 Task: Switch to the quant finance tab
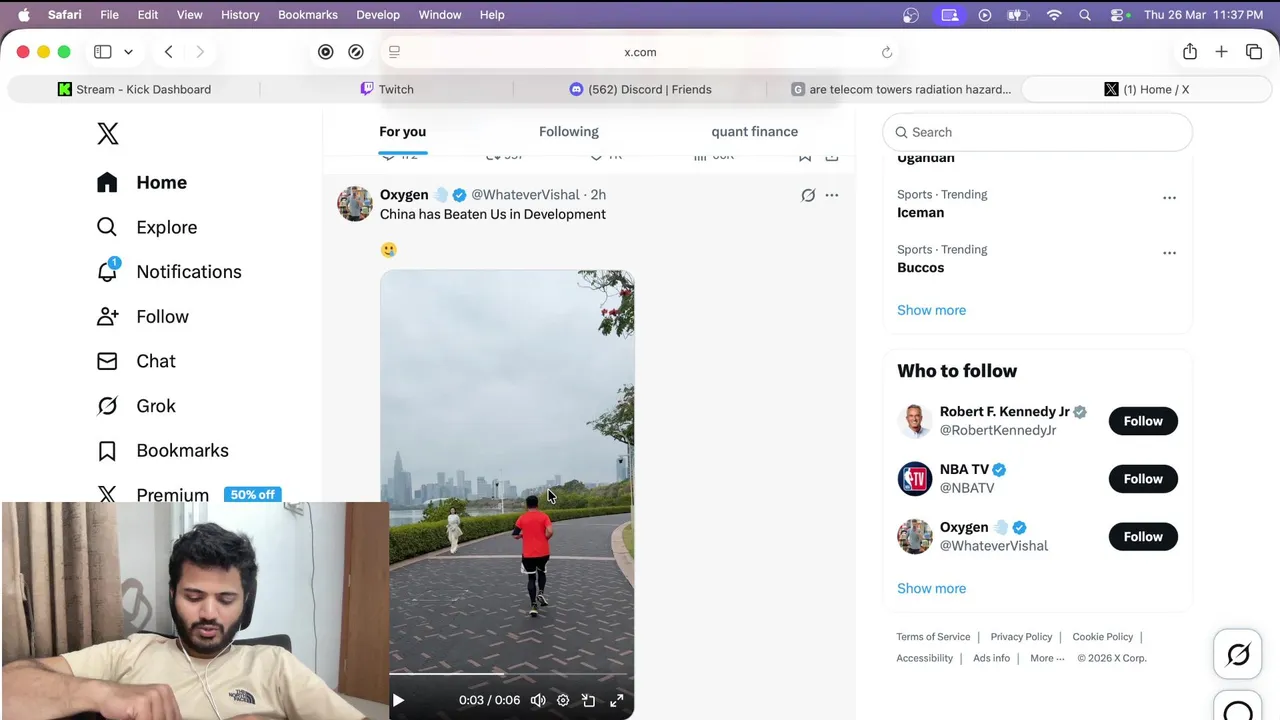(754, 132)
